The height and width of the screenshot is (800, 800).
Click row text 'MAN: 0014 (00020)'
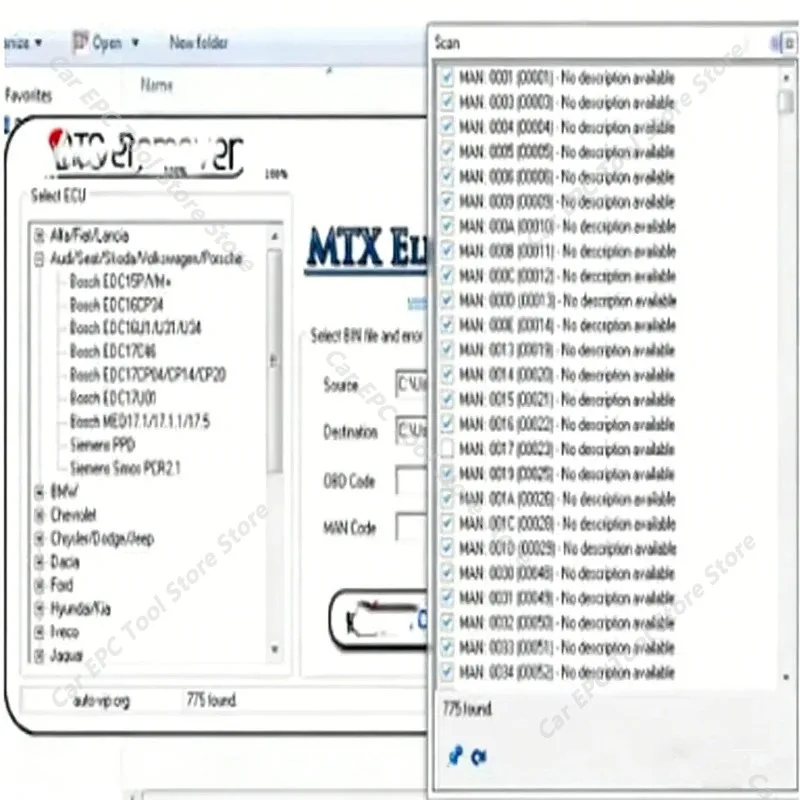(507, 375)
